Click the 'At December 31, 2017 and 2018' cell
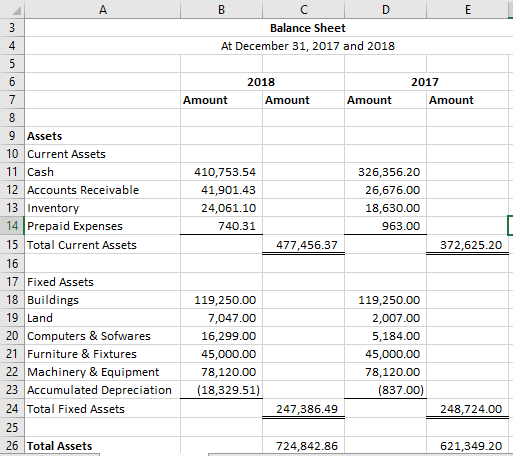513x456 pixels. click(x=307, y=46)
